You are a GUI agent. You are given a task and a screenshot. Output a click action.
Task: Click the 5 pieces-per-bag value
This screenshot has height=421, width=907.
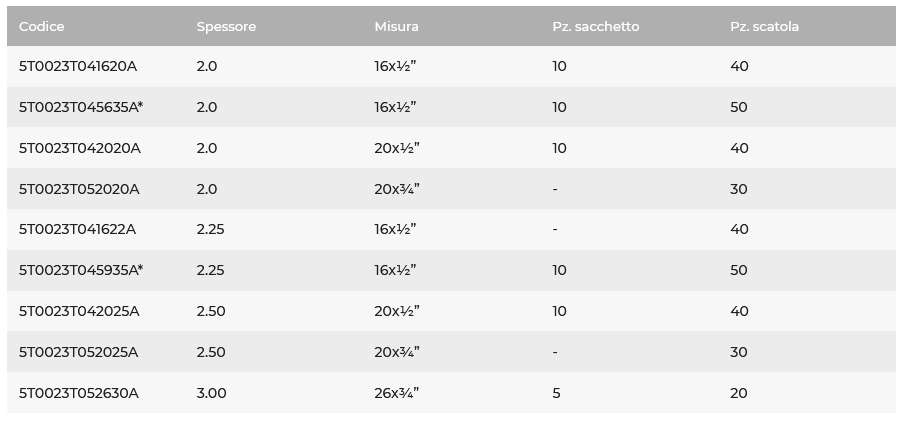tap(556, 393)
